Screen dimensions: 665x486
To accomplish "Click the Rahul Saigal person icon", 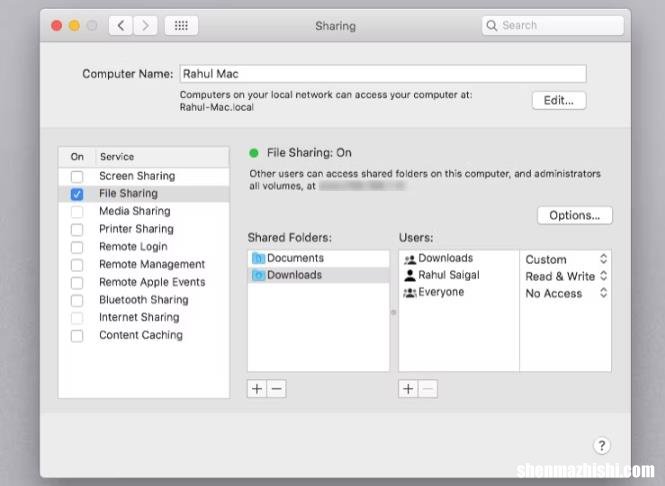I will pos(410,275).
